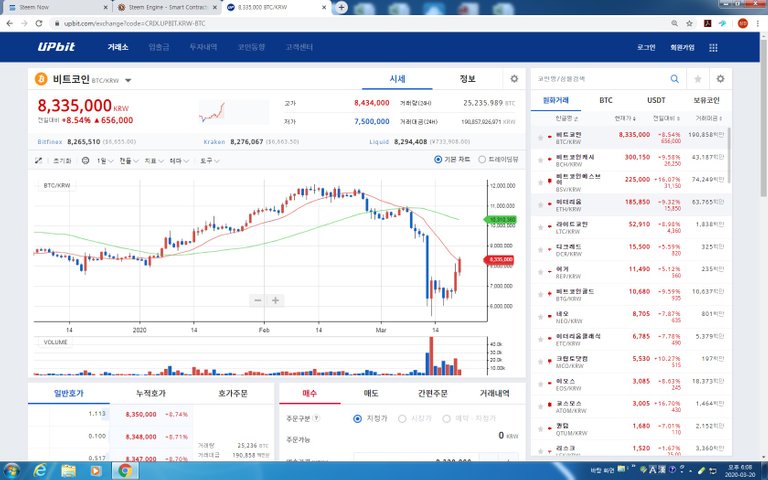Click 회원가입 sign-up link in header
Viewport: 768px width, 480px height.
[682, 47]
